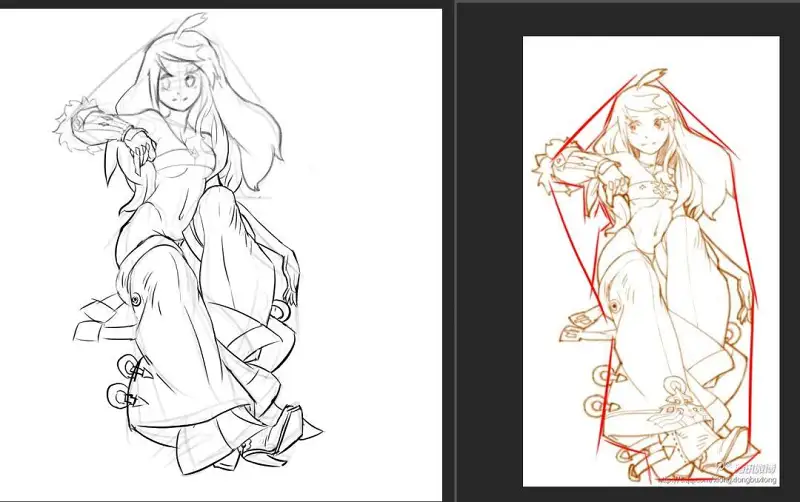The image size is (800, 502).
Task: Click the round button on left sketch's knee
Action: point(136,300)
